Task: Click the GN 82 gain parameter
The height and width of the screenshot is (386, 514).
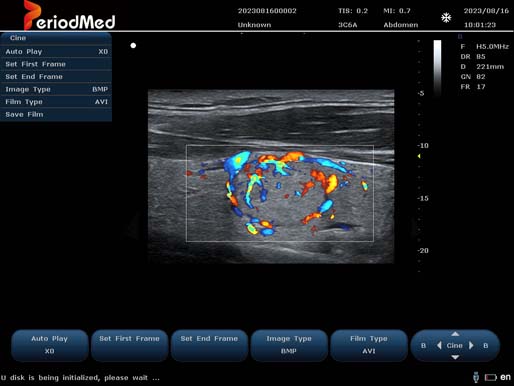Action: coord(473,77)
